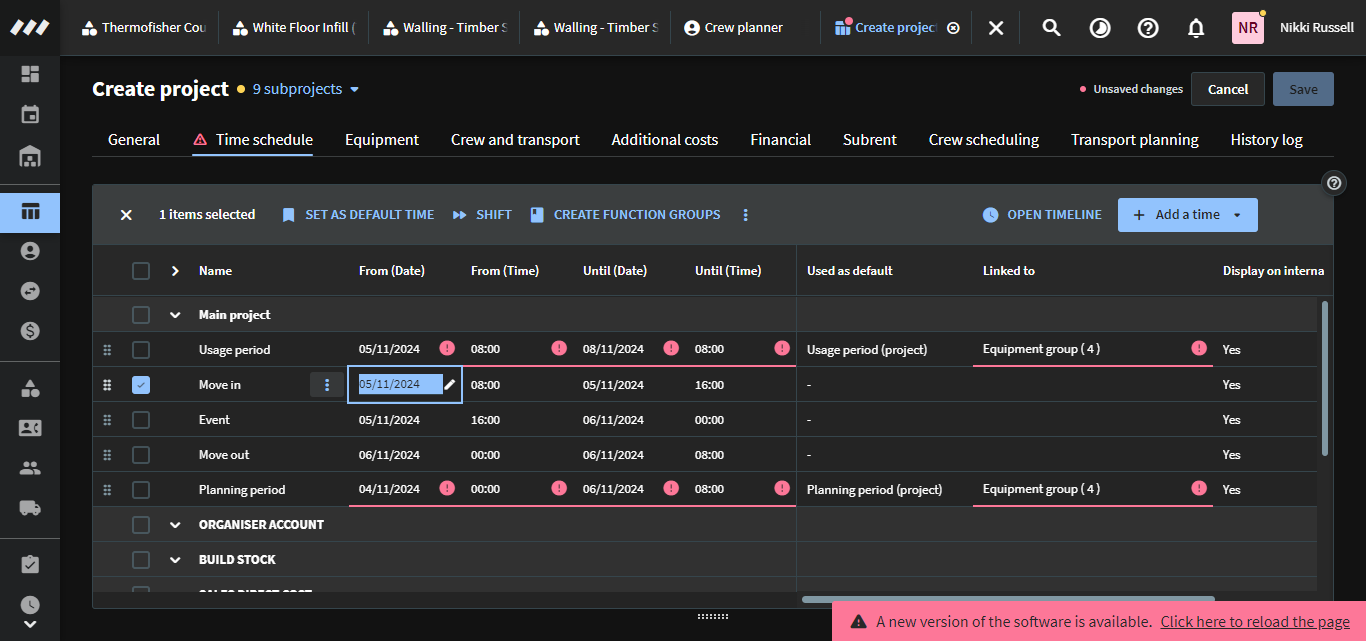Collapse the ORGANISER ACCOUNT group
The width and height of the screenshot is (1366, 641).
point(175,525)
